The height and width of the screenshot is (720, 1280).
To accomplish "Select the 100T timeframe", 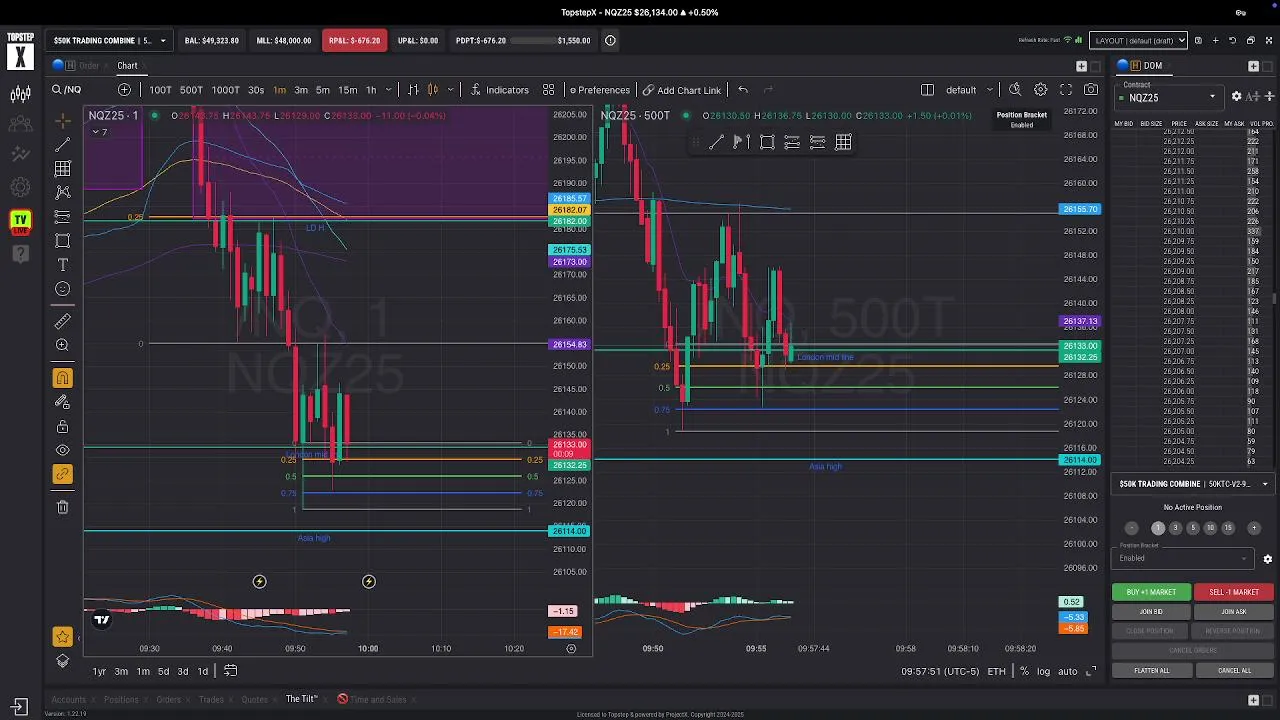I will click(160, 90).
